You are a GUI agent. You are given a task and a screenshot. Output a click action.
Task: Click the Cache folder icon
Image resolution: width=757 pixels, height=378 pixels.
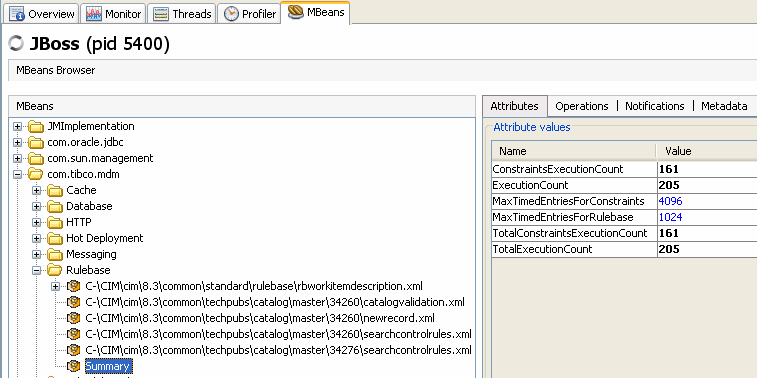tap(55, 190)
